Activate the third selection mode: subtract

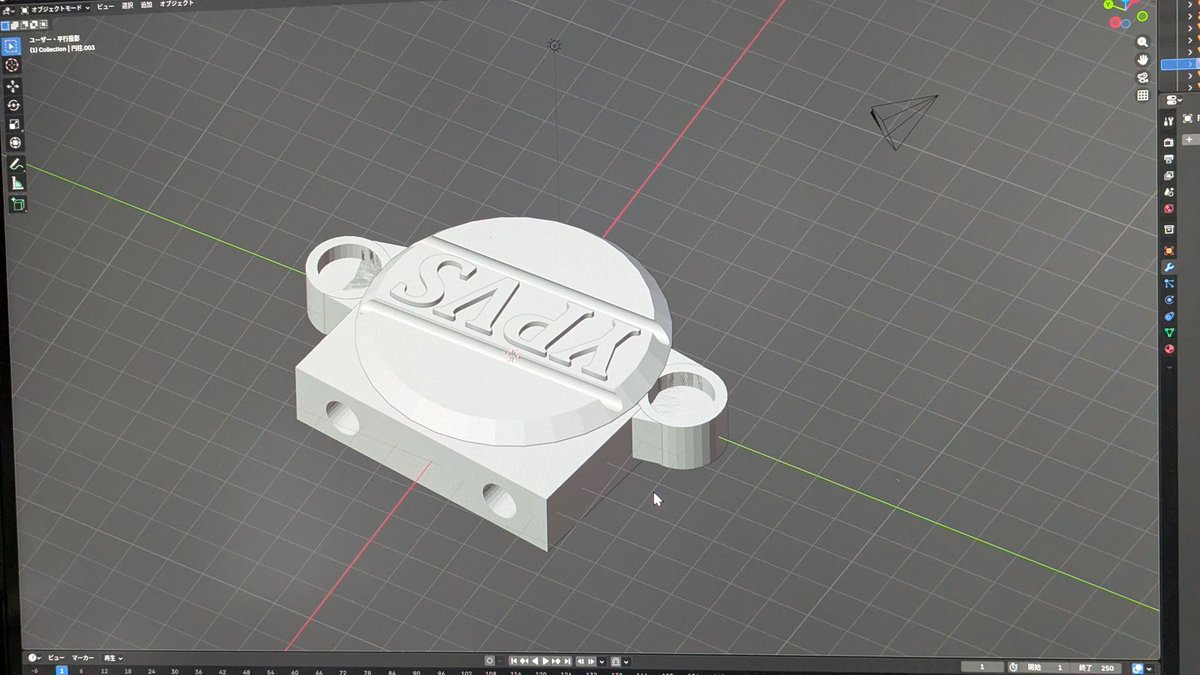(24, 25)
